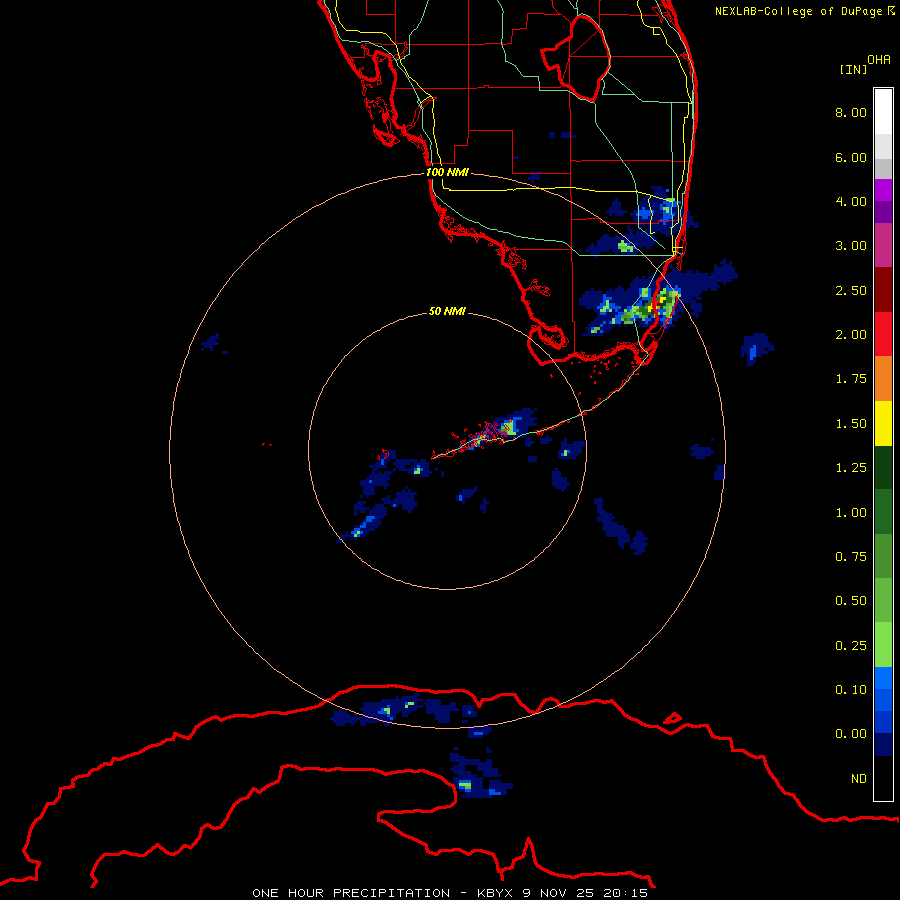Click the 0.25 legend value
This screenshot has width=900, height=900.
(x=851, y=646)
